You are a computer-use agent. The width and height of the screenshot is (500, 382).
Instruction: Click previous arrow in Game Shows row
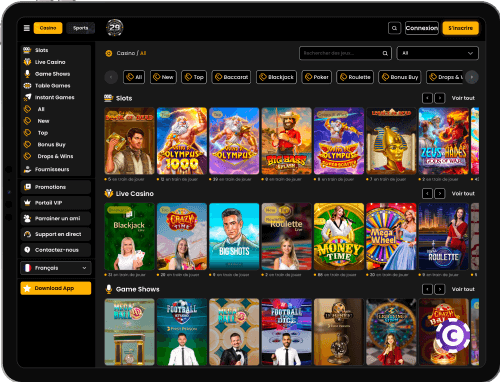[427, 289]
